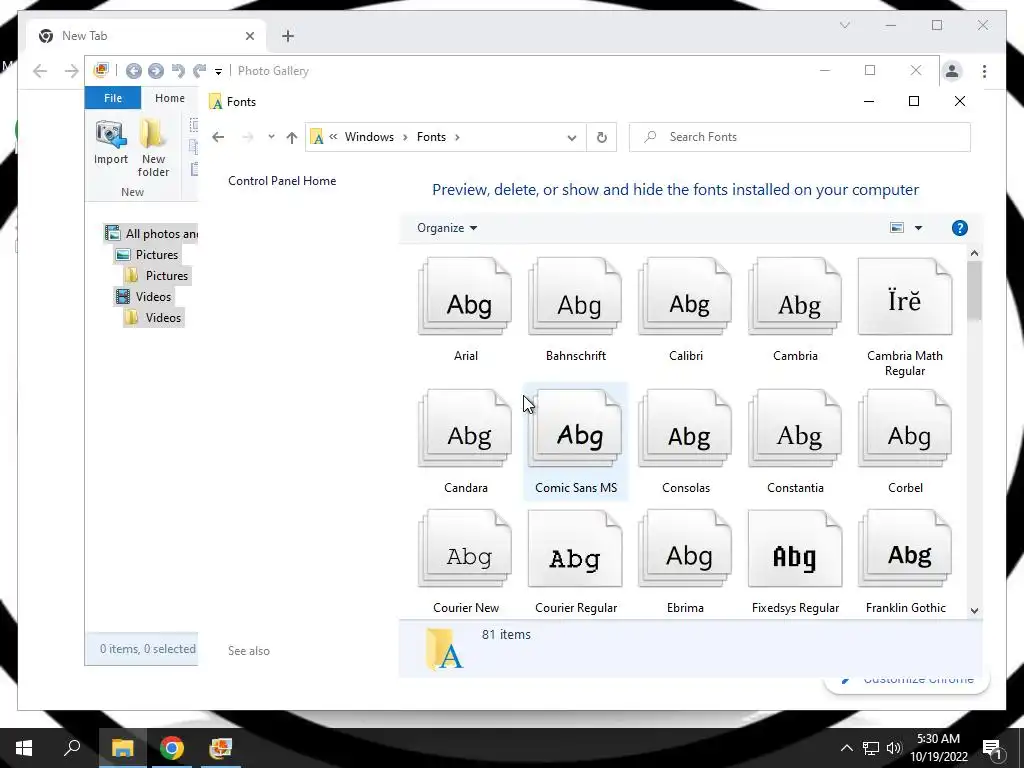Viewport: 1024px width, 768px height.
Task: Switch to Photo Gallery on the taskbar
Action: point(221,748)
